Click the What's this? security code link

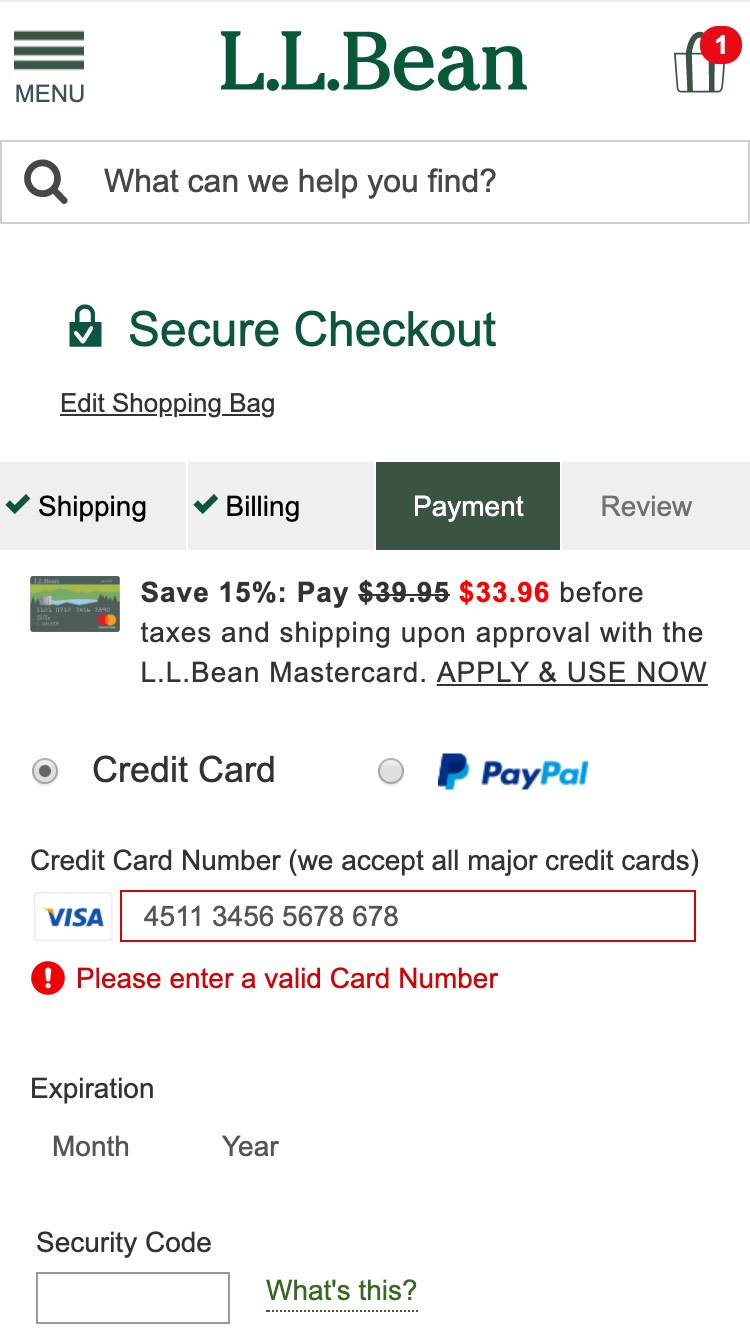pyautogui.click(x=342, y=1290)
